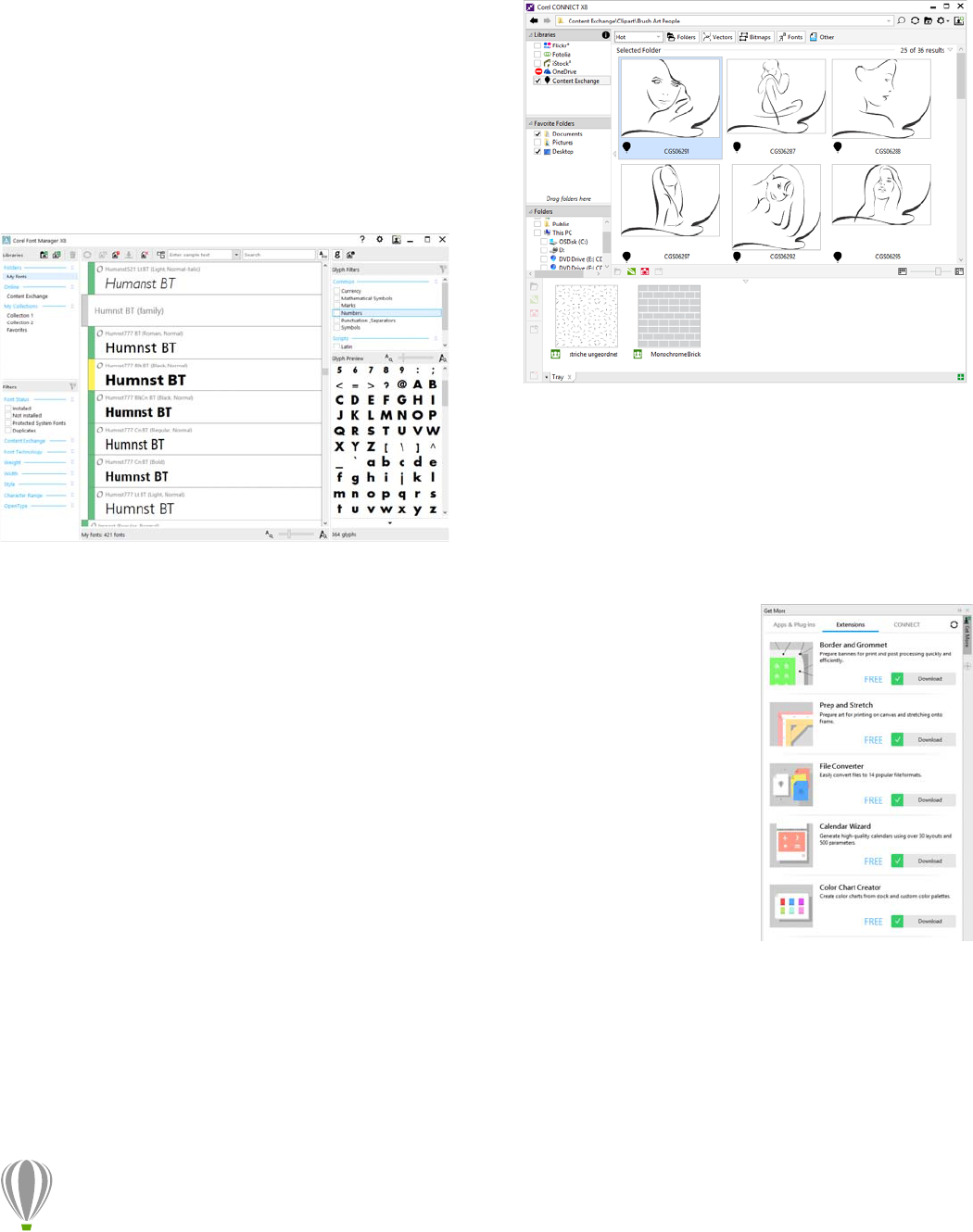Screen dimensions: 973x1232
Task: Toggle the Bitmaps filter button
Action: click(756, 37)
